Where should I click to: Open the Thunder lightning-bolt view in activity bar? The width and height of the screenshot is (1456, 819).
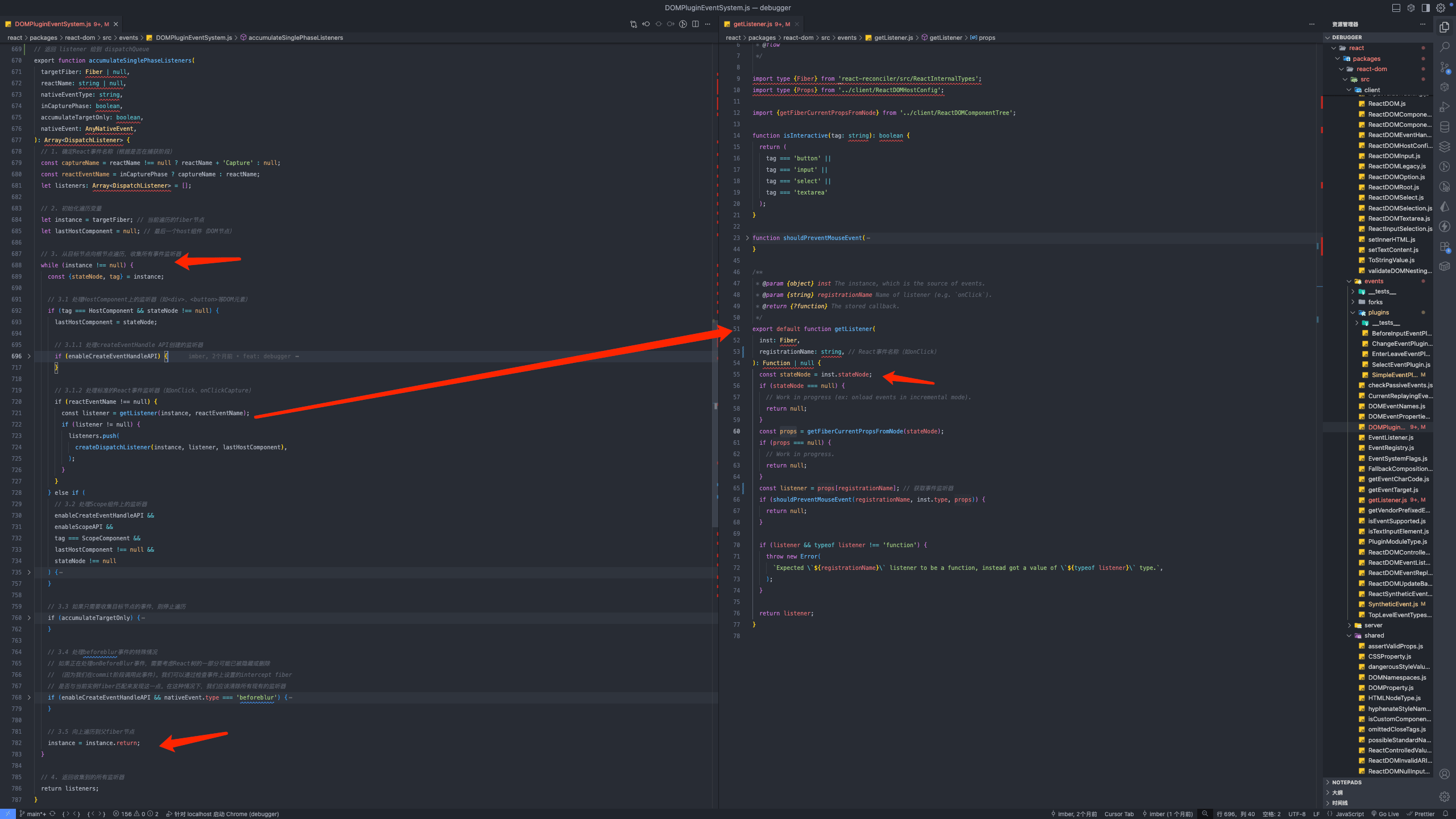tap(1445, 226)
